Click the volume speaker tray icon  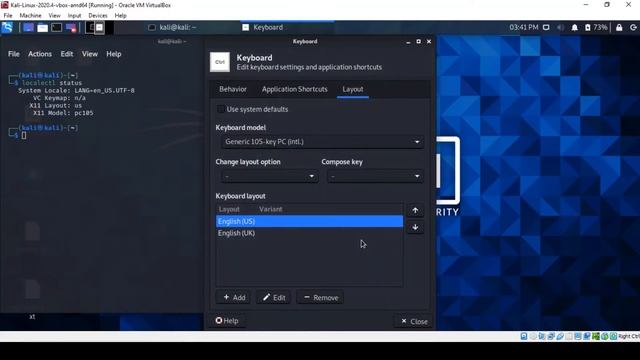[560, 27]
